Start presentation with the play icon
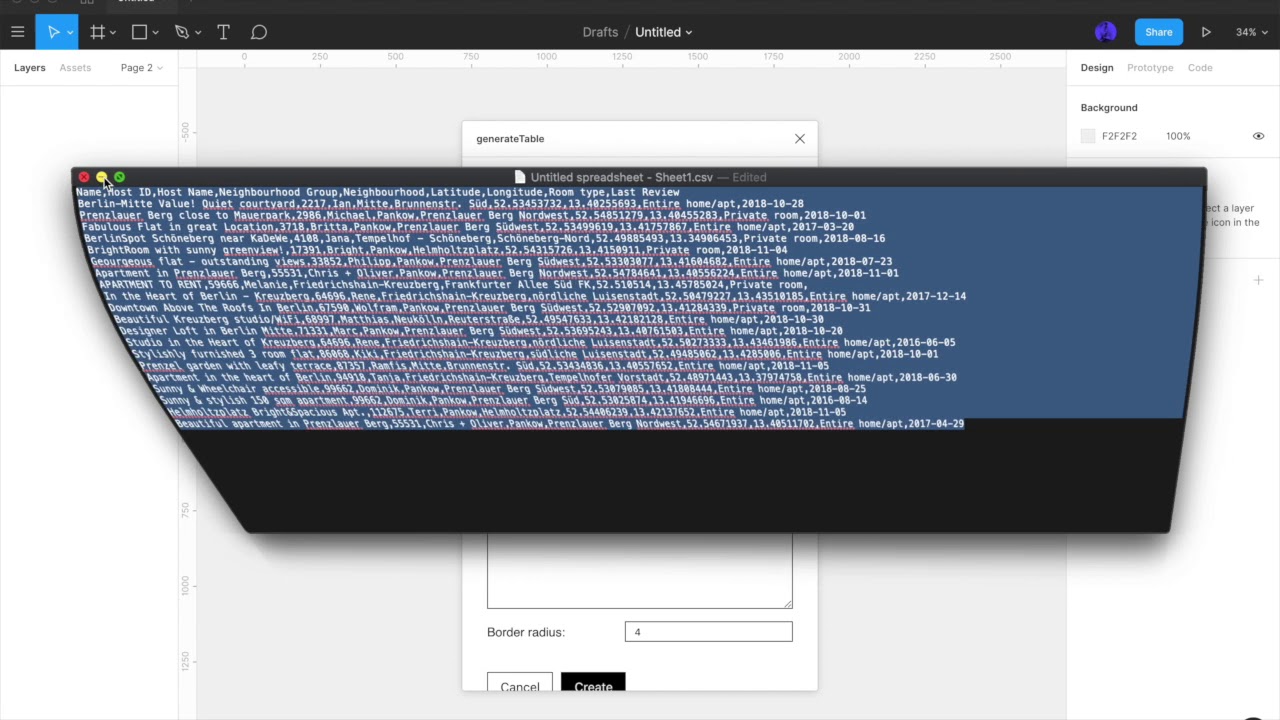This screenshot has height=720, width=1280. [x=1206, y=32]
